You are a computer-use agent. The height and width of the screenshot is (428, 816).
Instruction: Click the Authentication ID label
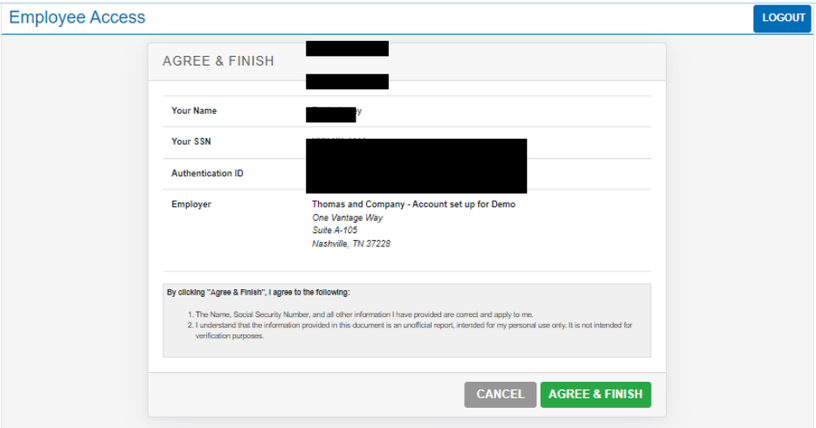[x=207, y=173]
